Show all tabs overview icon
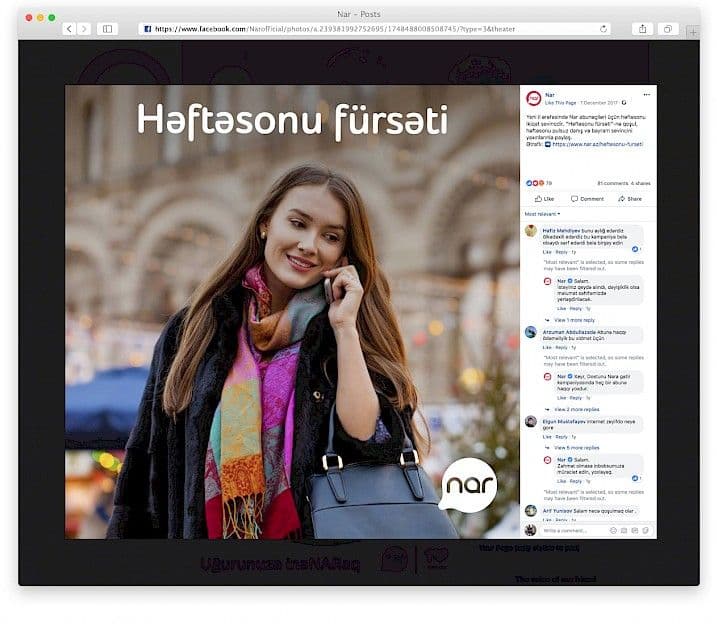Image resolution: width=717 pixels, height=624 pixels. point(667,29)
